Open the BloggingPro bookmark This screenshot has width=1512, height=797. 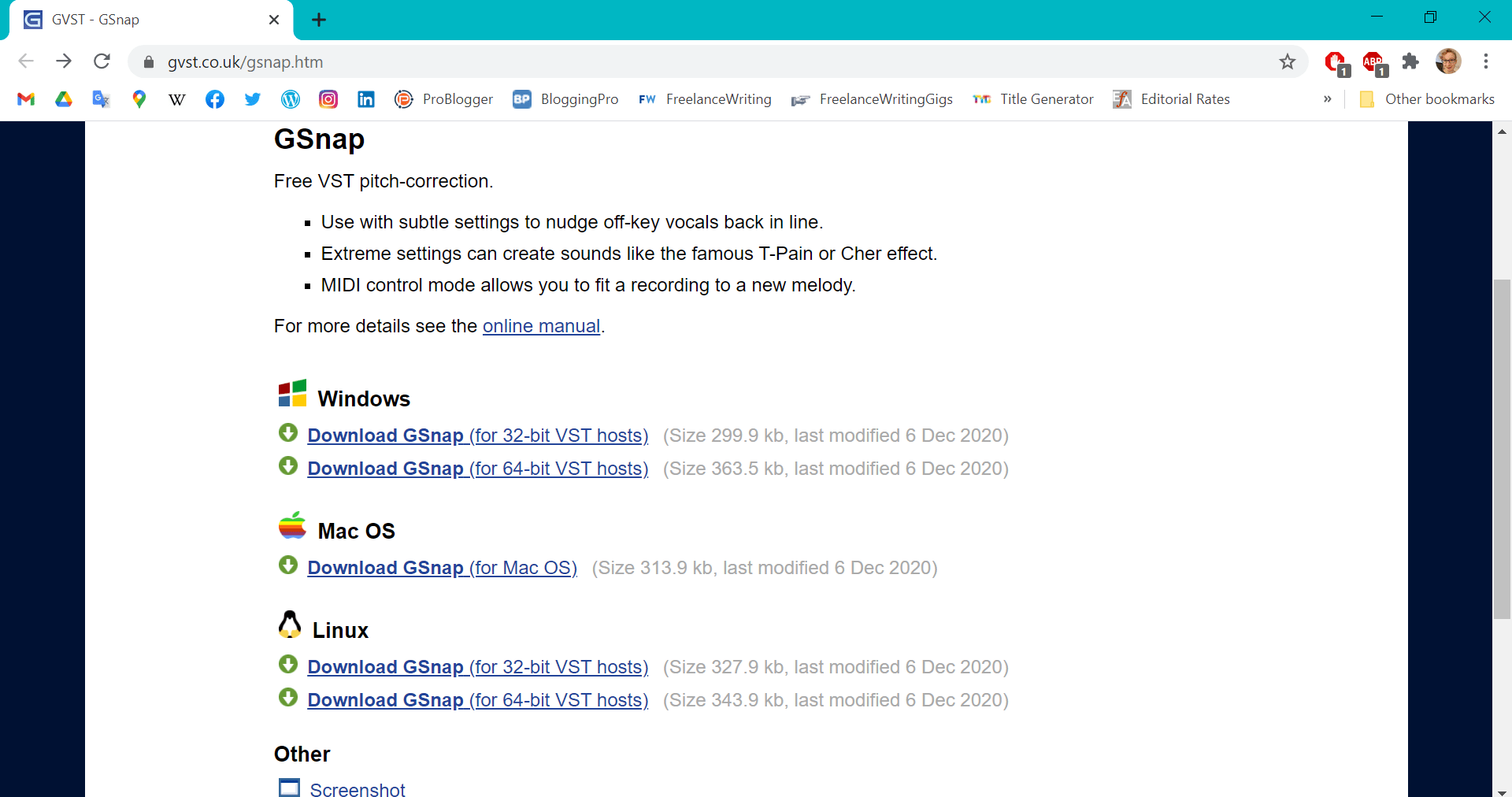pos(565,99)
